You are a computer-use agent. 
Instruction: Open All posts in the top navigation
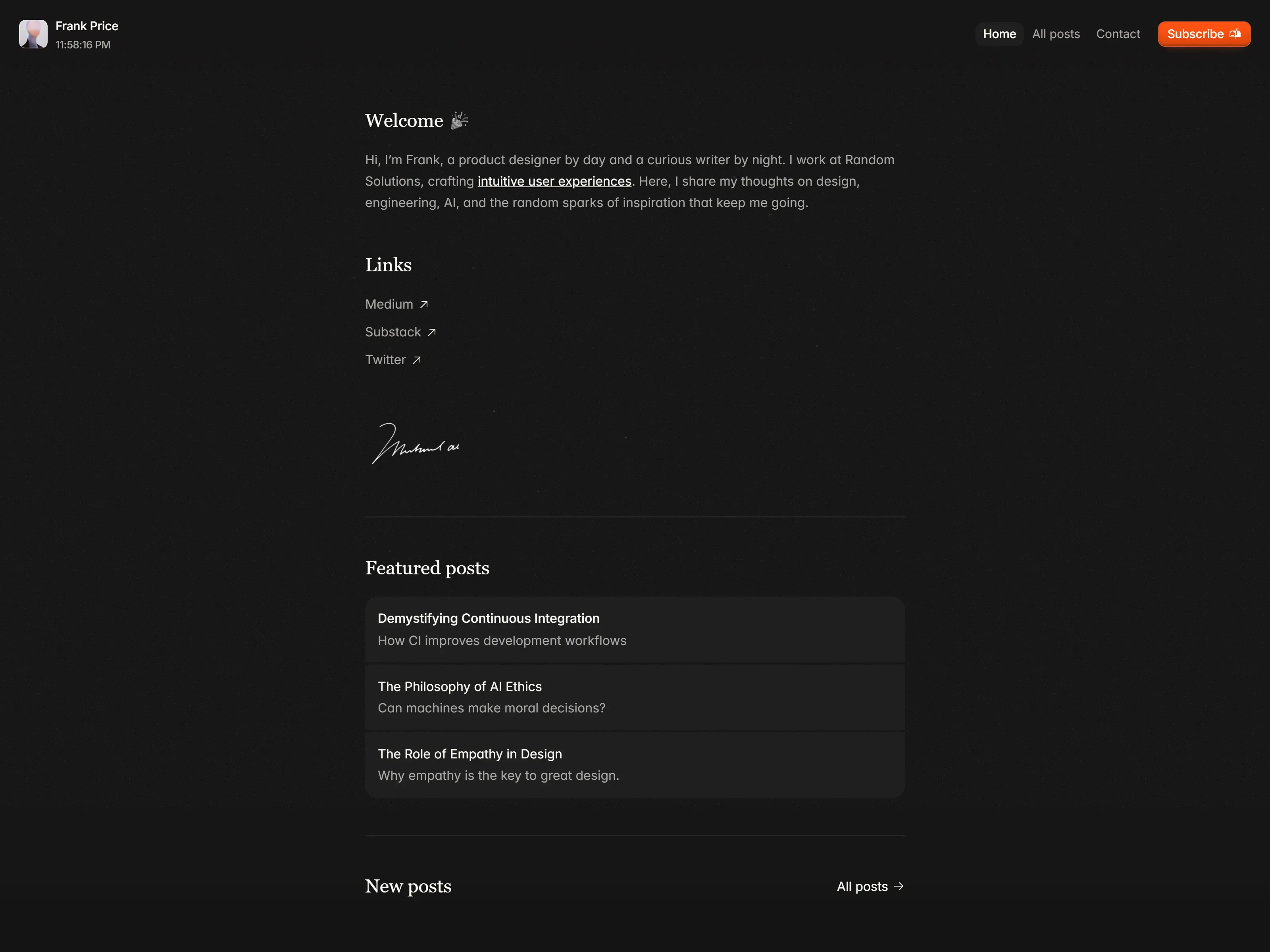tap(1056, 34)
